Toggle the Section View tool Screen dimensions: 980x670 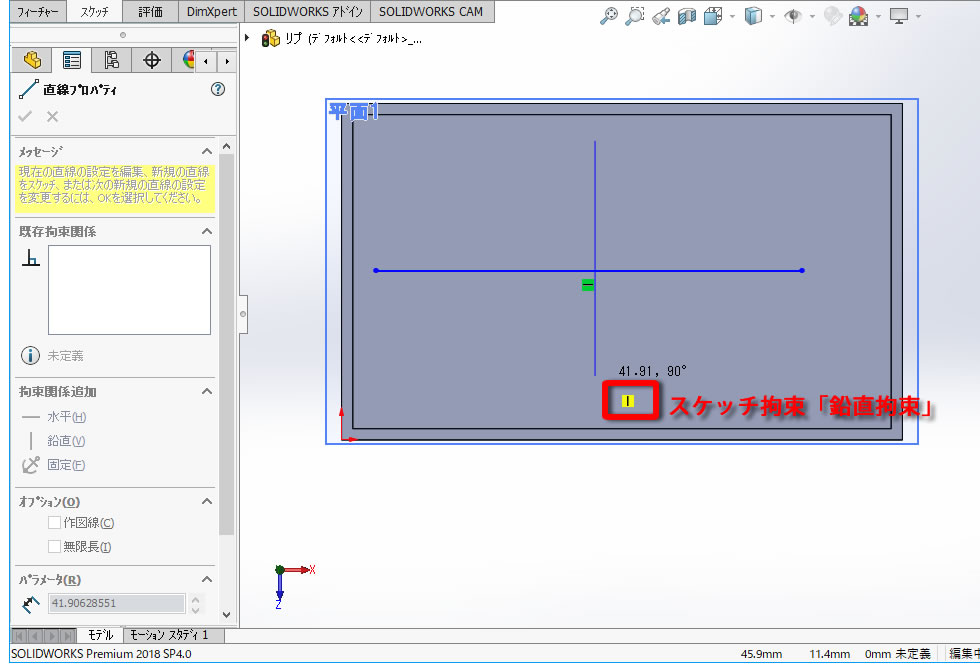point(687,16)
